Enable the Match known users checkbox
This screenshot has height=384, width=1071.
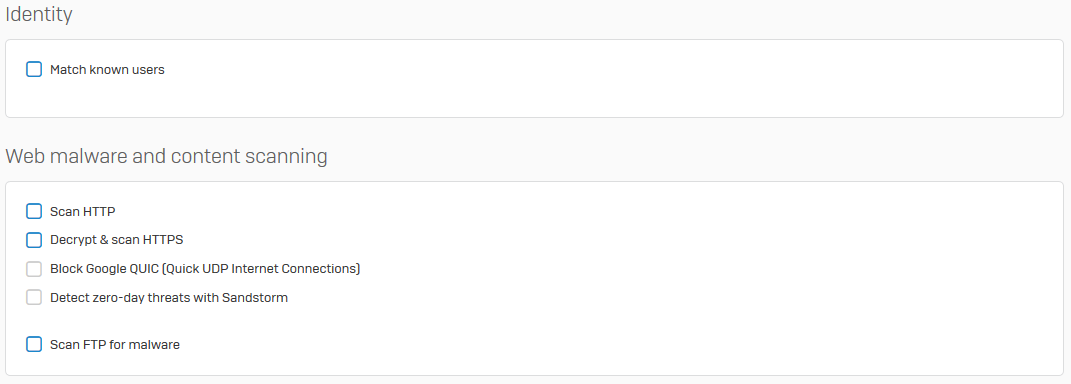(x=34, y=69)
